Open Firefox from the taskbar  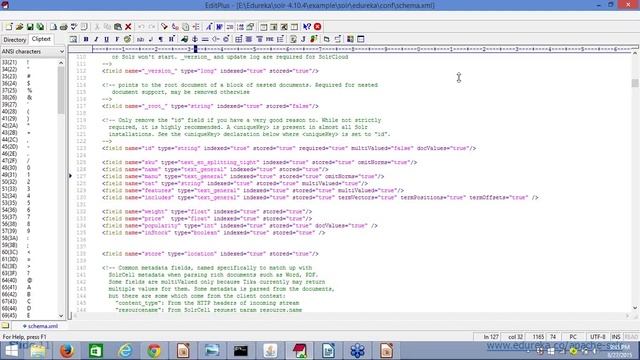pyautogui.click(x=67, y=351)
